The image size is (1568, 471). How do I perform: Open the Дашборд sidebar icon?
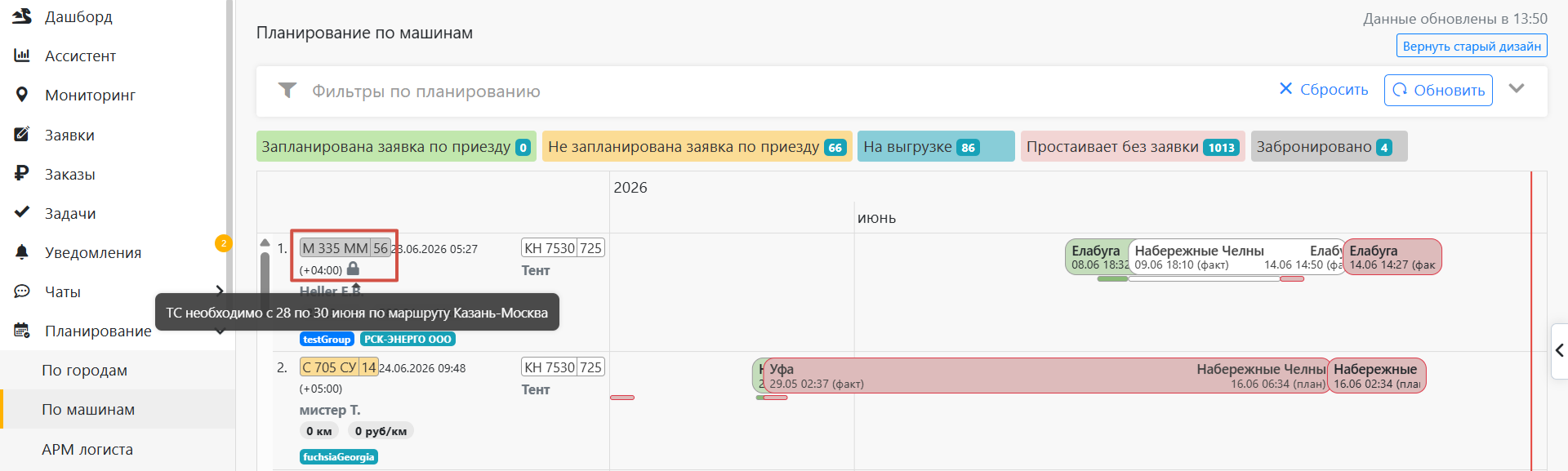[x=22, y=16]
